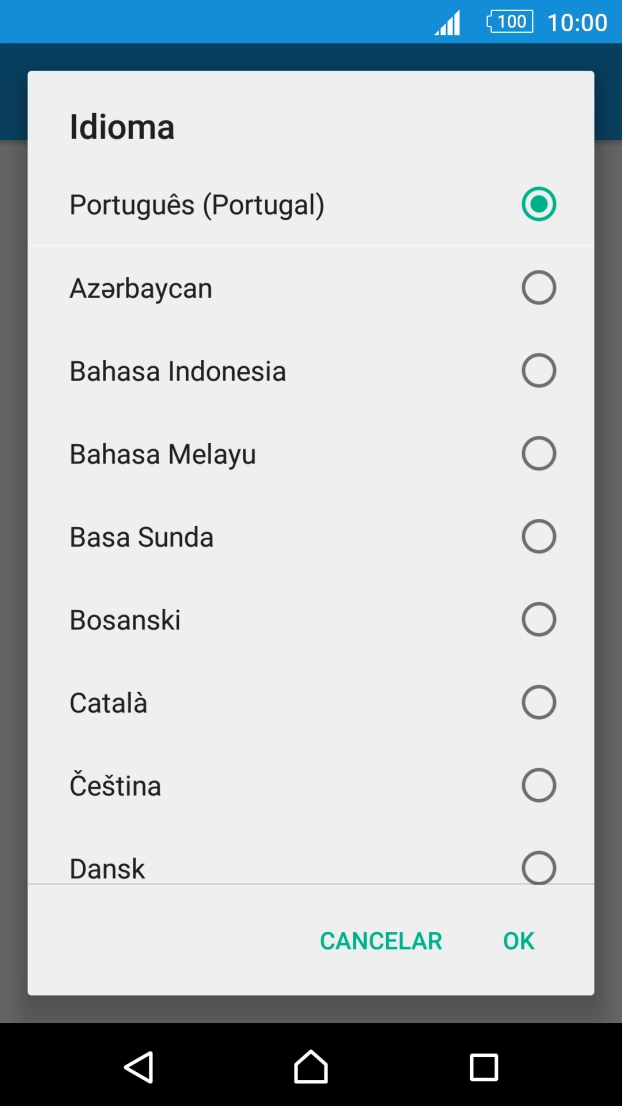Tap the signal strength icon
This screenshot has height=1106, width=622.
click(x=448, y=22)
